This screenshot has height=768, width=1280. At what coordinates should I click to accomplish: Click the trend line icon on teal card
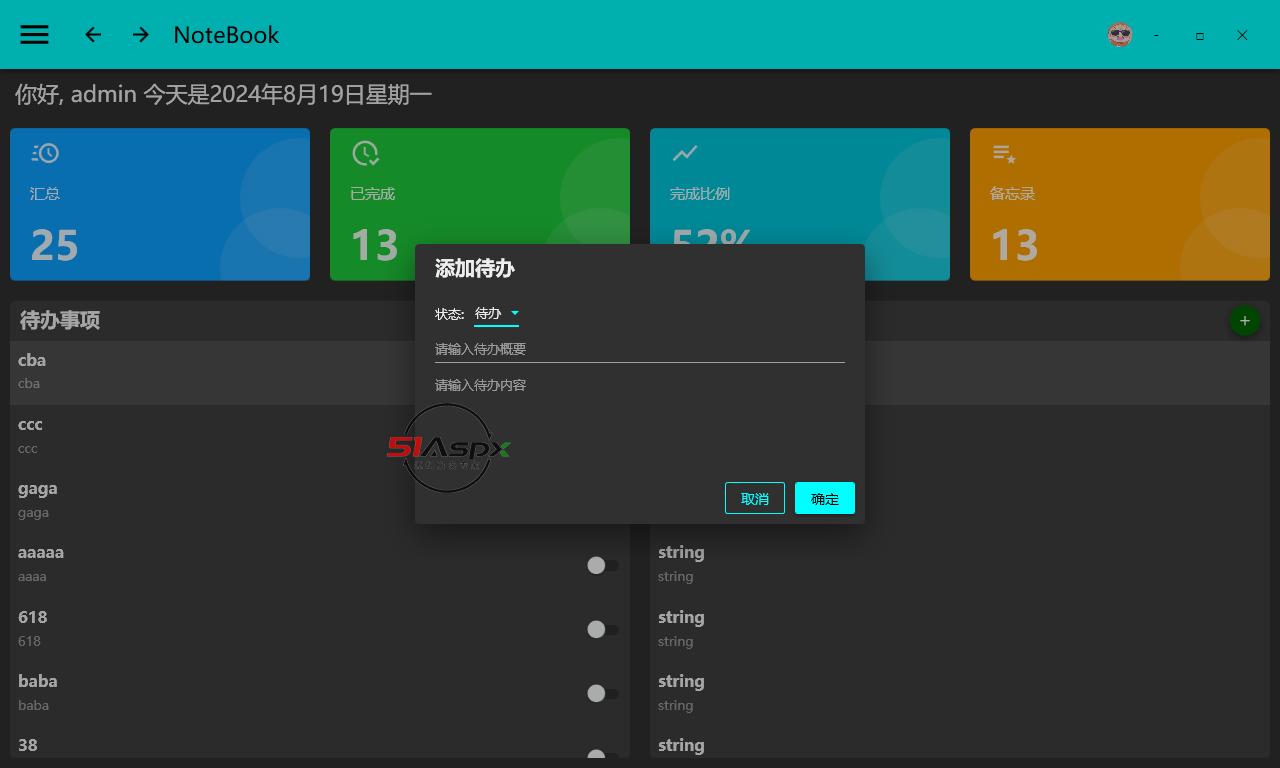(x=685, y=153)
